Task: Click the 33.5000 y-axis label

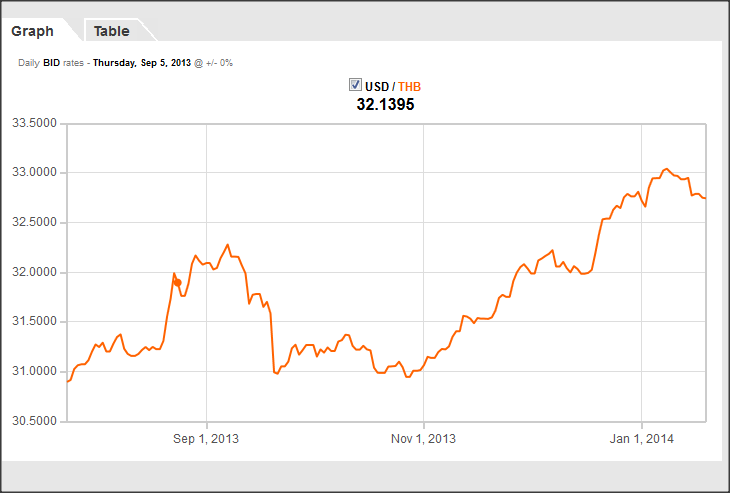Action: tap(33, 124)
